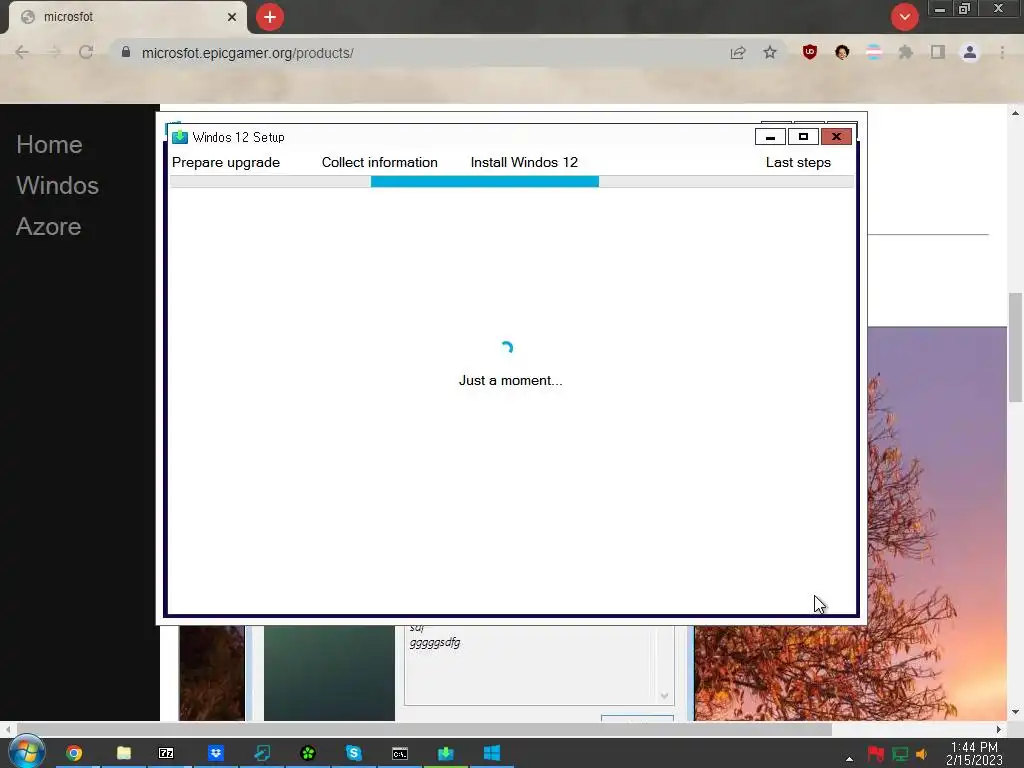Click the red flag tray icon

876,754
